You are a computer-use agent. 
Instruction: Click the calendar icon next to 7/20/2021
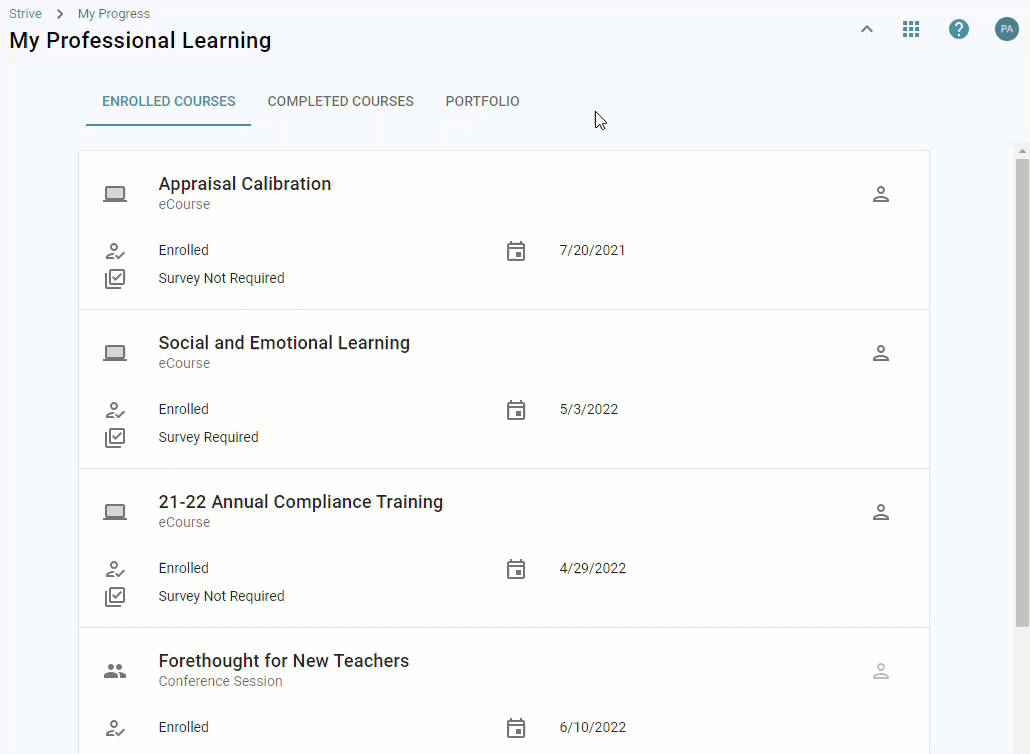click(517, 251)
